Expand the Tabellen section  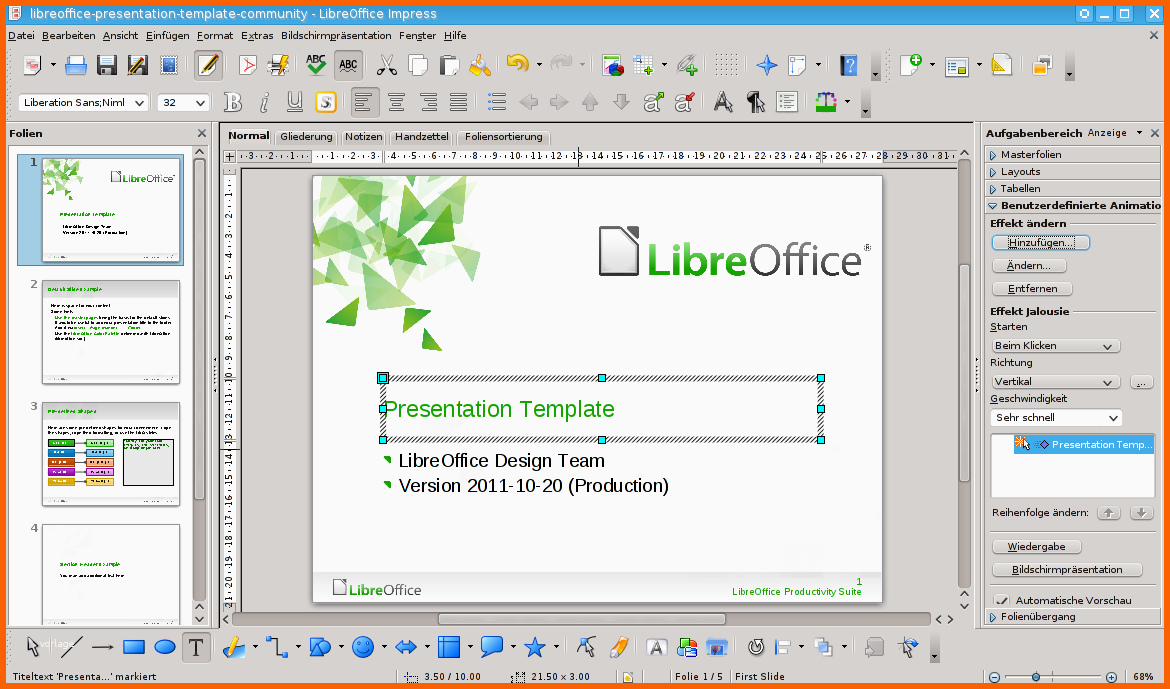point(1072,189)
